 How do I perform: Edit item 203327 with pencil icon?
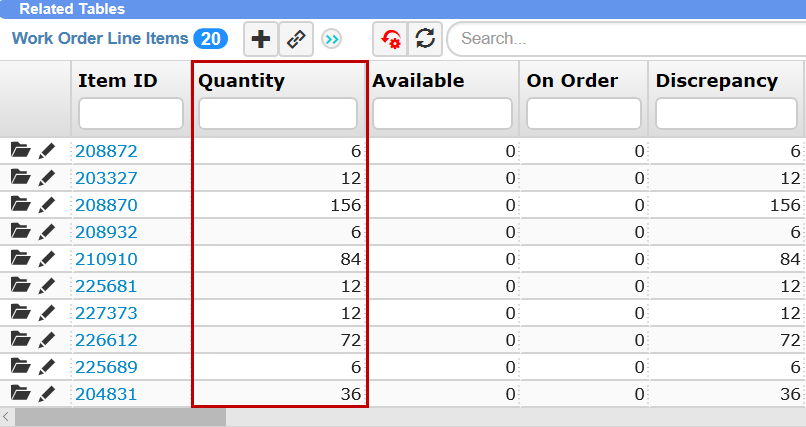click(47, 178)
